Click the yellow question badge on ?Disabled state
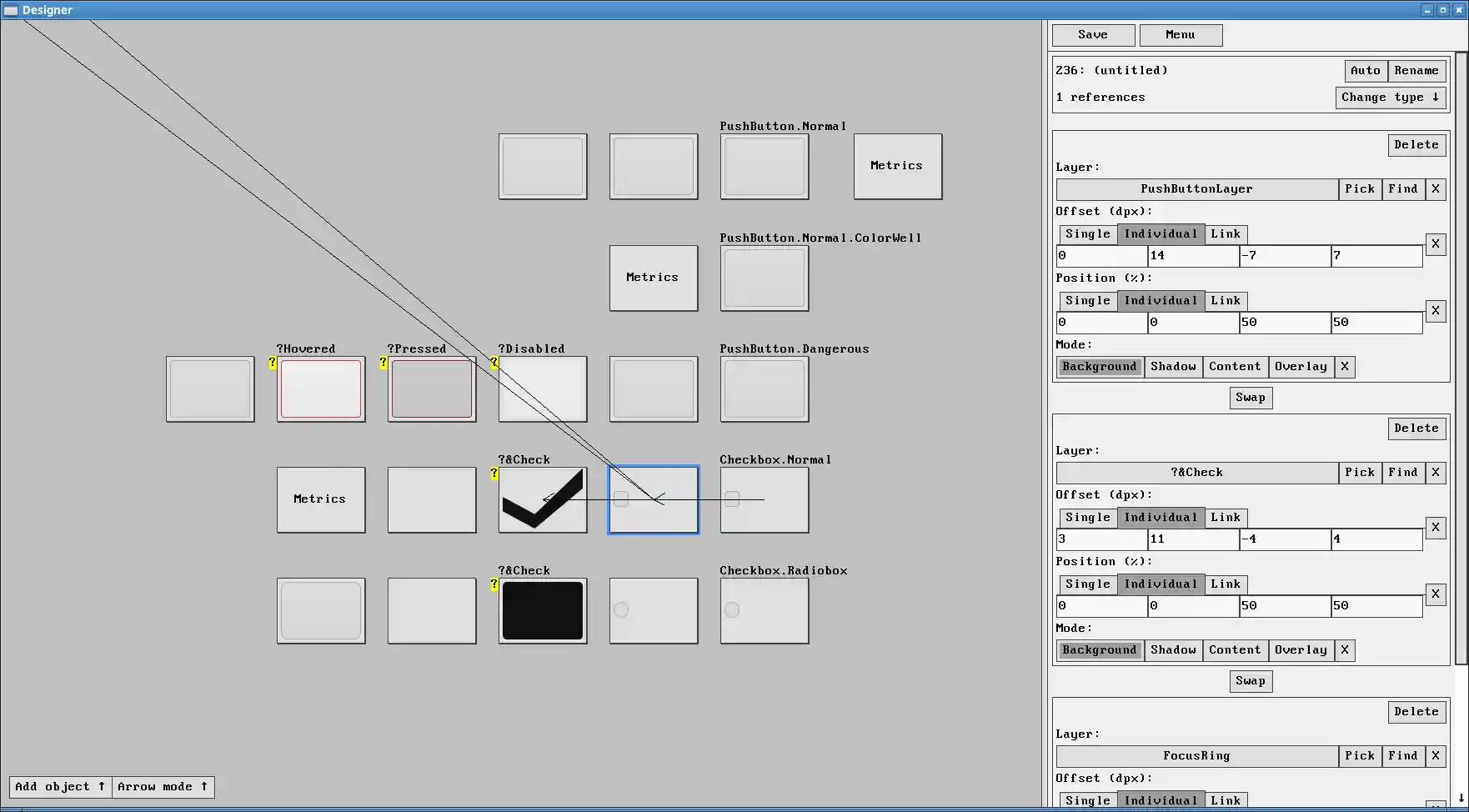Viewport: 1469px width, 812px height. [x=494, y=363]
